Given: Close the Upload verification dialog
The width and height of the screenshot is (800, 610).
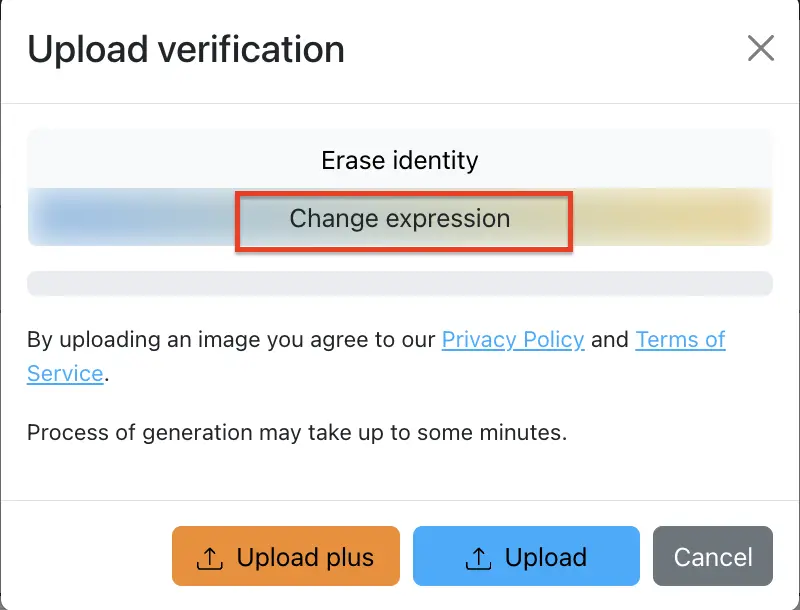Looking at the screenshot, I should coord(761,48).
